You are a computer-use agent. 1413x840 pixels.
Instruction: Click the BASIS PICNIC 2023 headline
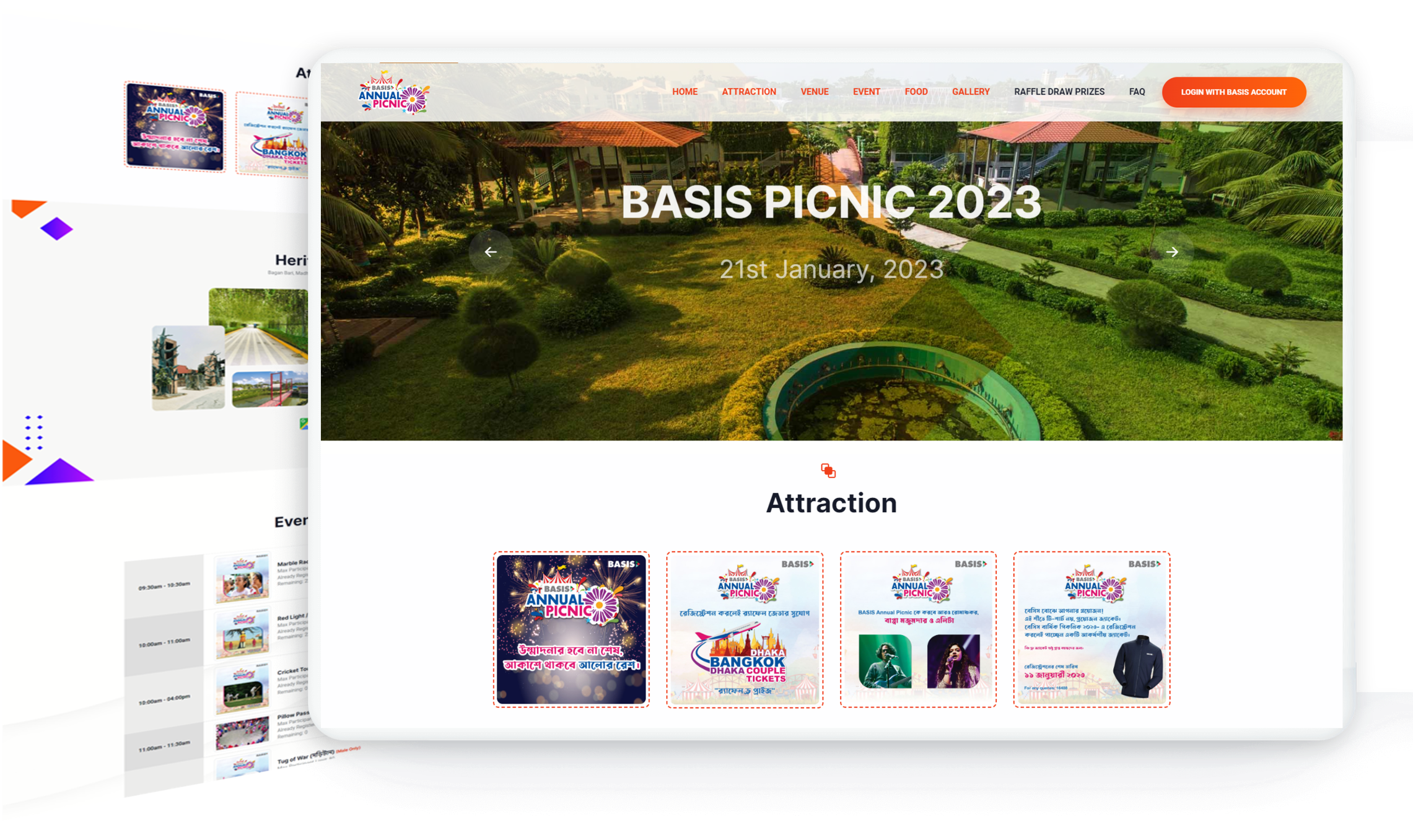click(831, 202)
